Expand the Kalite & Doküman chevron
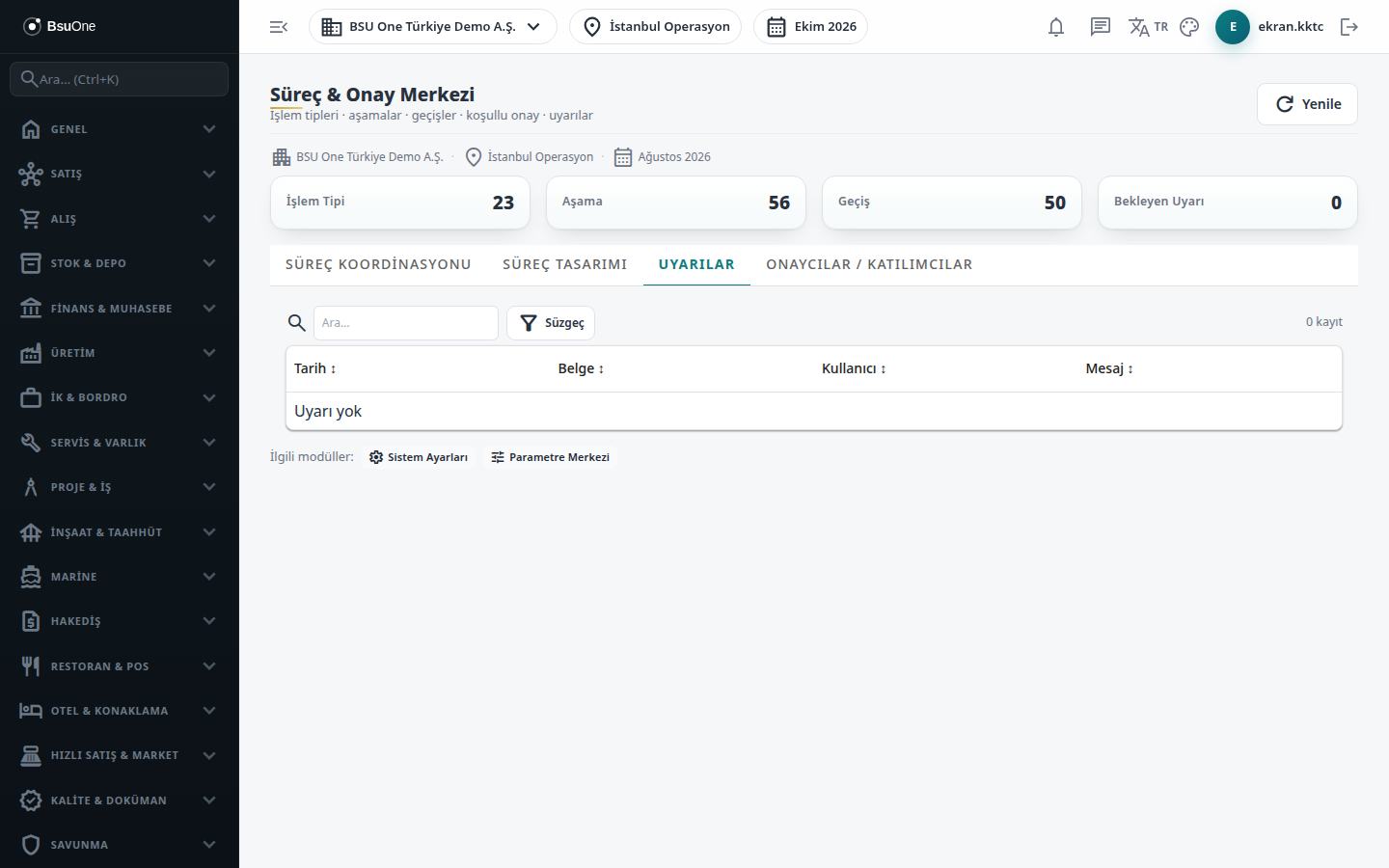The width and height of the screenshot is (1389, 868). 209,800
